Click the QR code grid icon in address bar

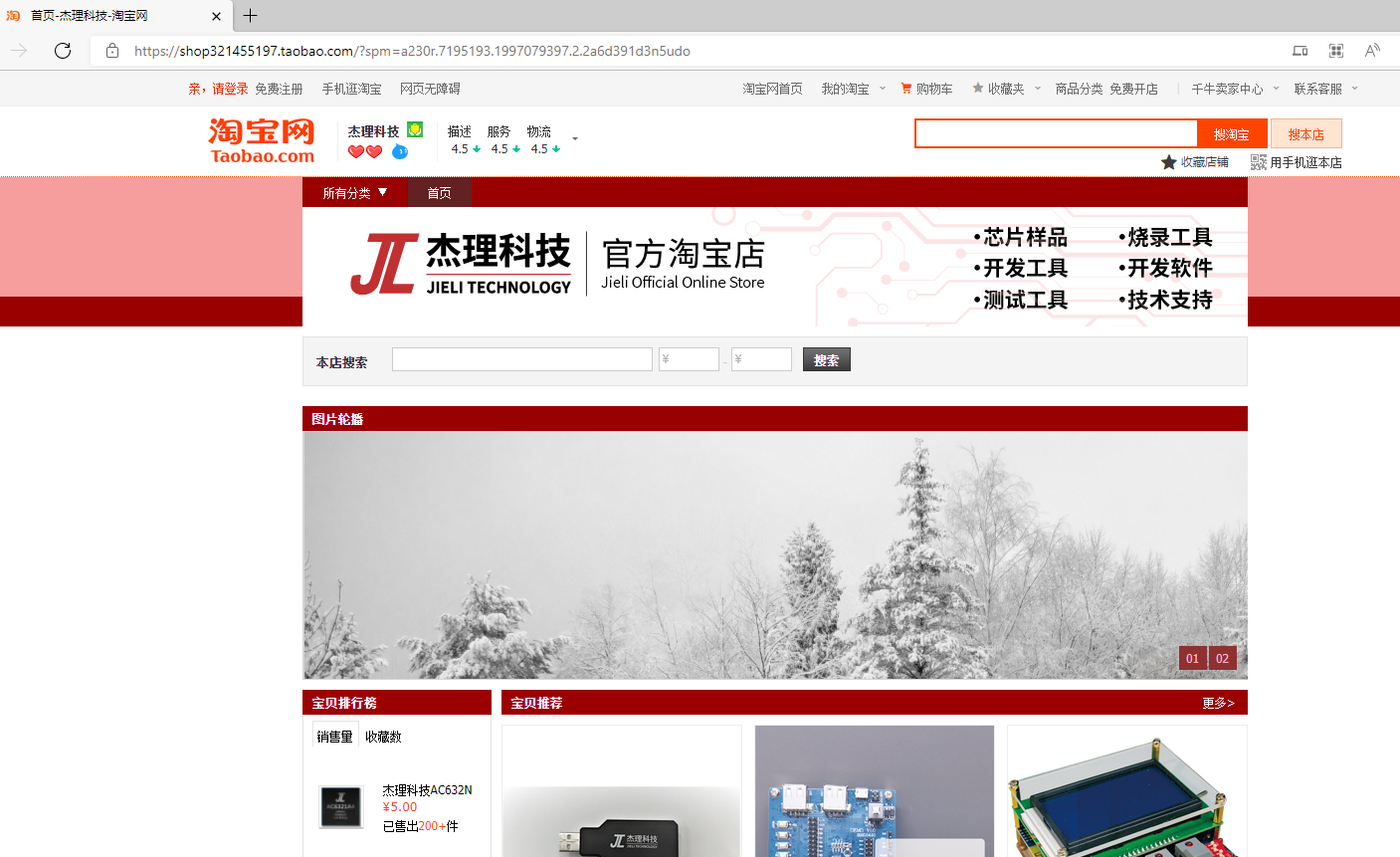(x=1336, y=51)
